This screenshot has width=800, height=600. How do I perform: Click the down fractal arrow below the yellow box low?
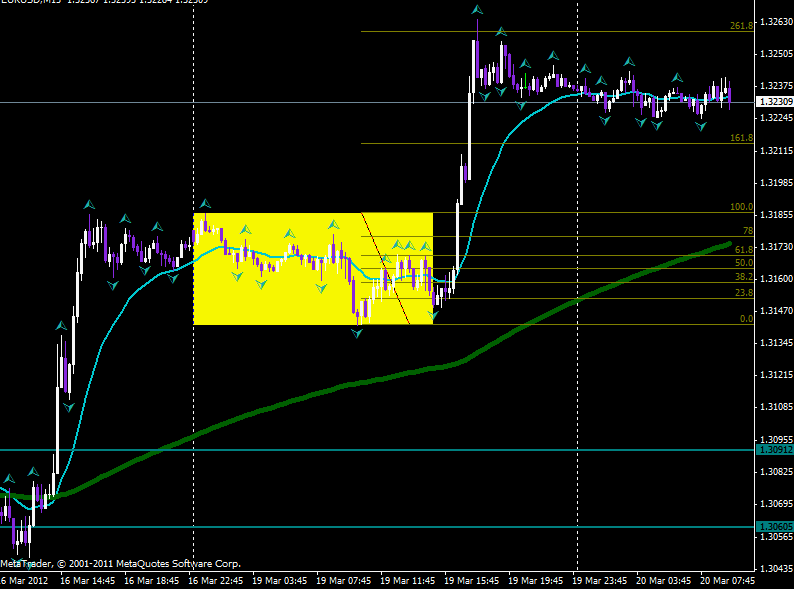(x=357, y=333)
